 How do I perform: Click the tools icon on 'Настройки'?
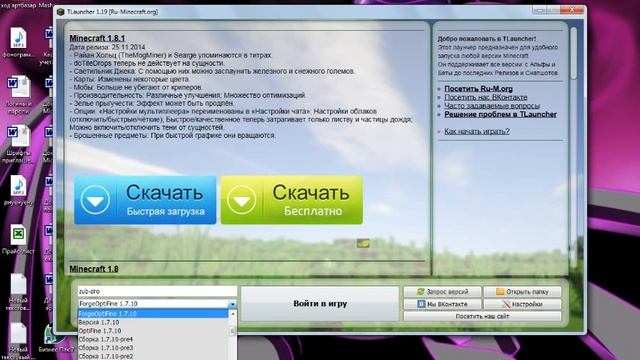(507, 304)
